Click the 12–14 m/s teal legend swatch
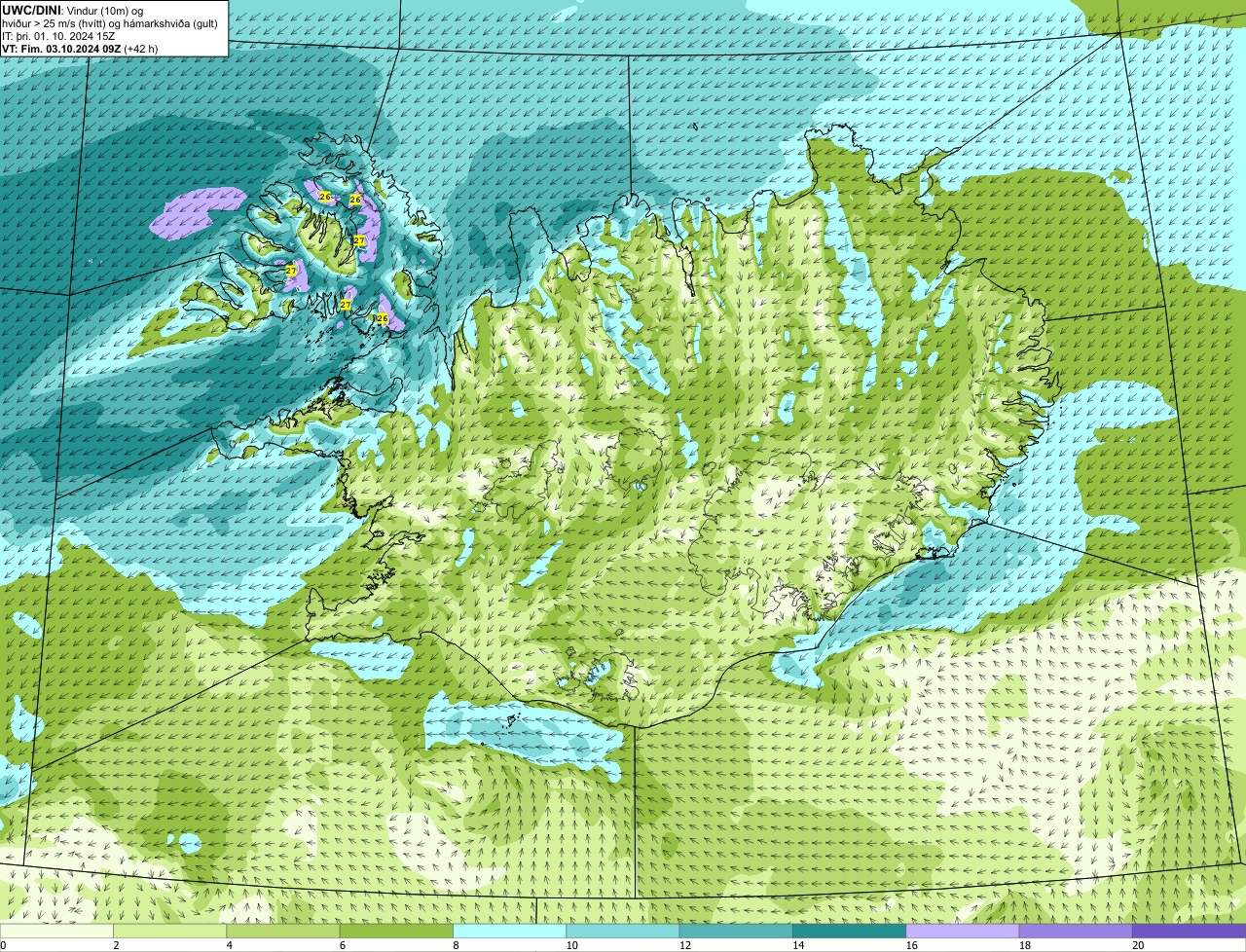This screenshot has height=952, width=1246. tap(736, 931)
